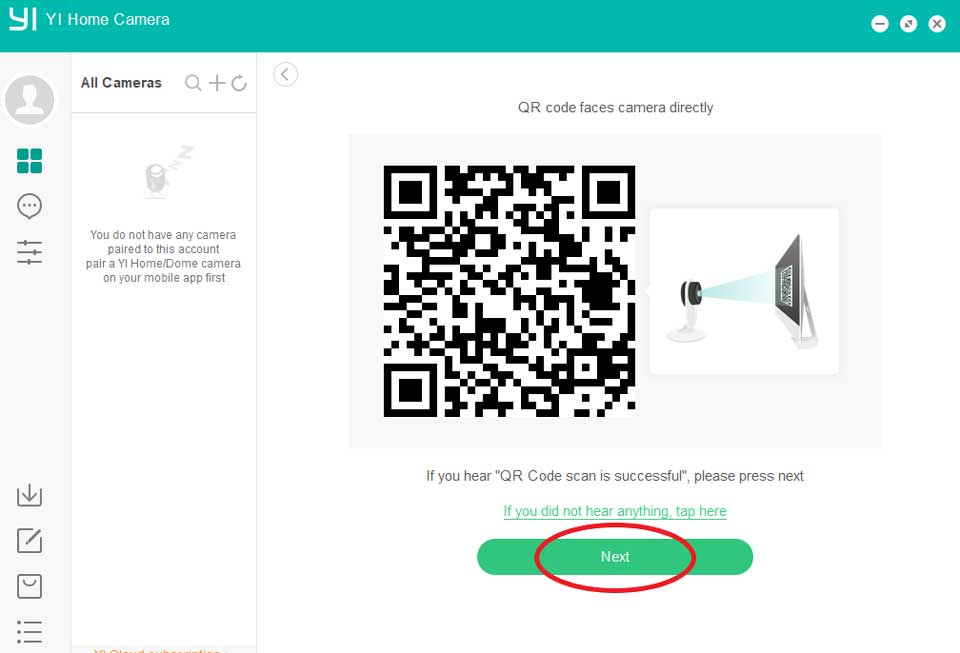Click the QR code image
The image size is (960, 653).
[x=509, y=291]
